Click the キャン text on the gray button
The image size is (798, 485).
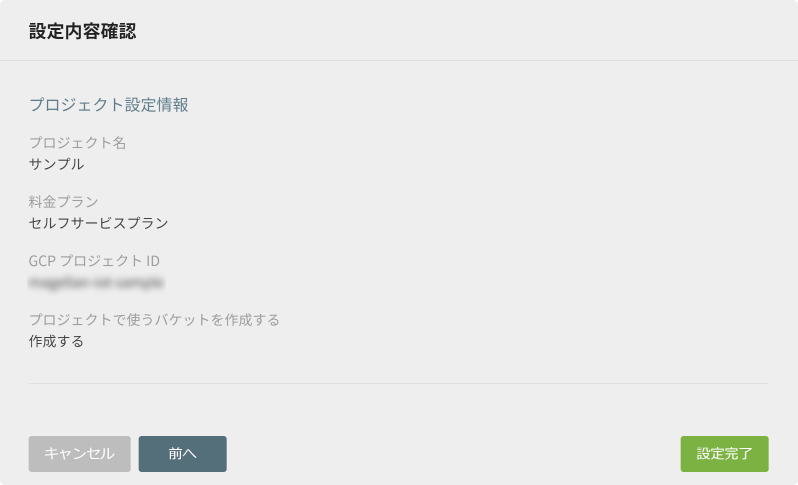(65, 453)
